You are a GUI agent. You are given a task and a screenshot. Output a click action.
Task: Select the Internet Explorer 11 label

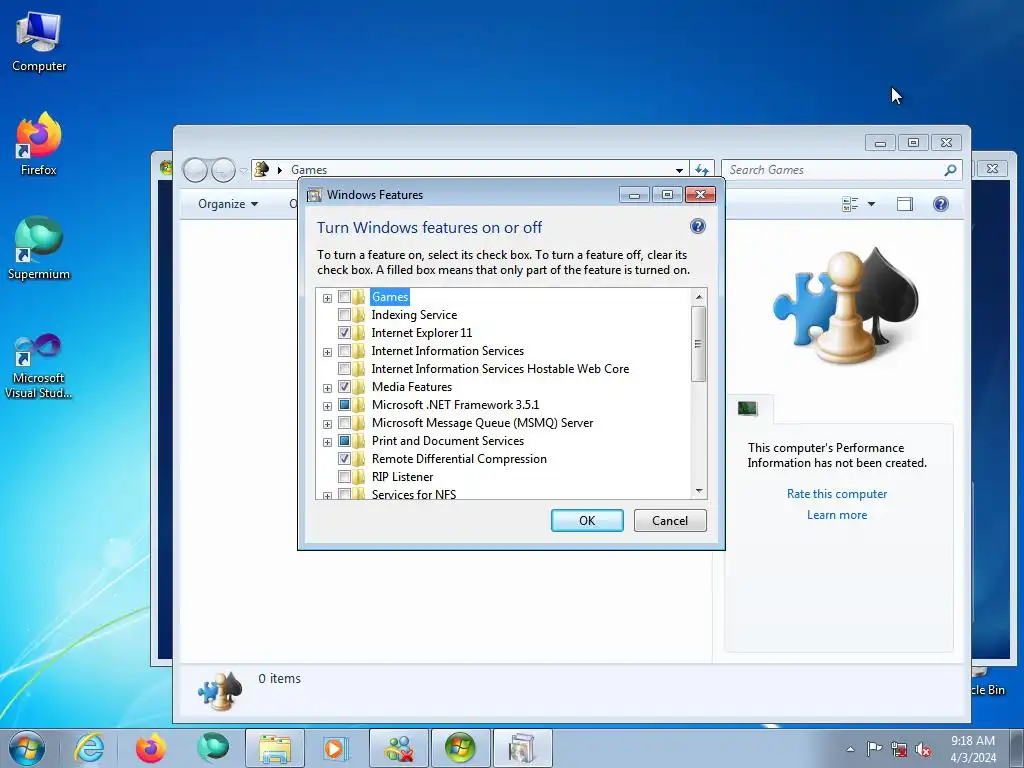[421, 332]
